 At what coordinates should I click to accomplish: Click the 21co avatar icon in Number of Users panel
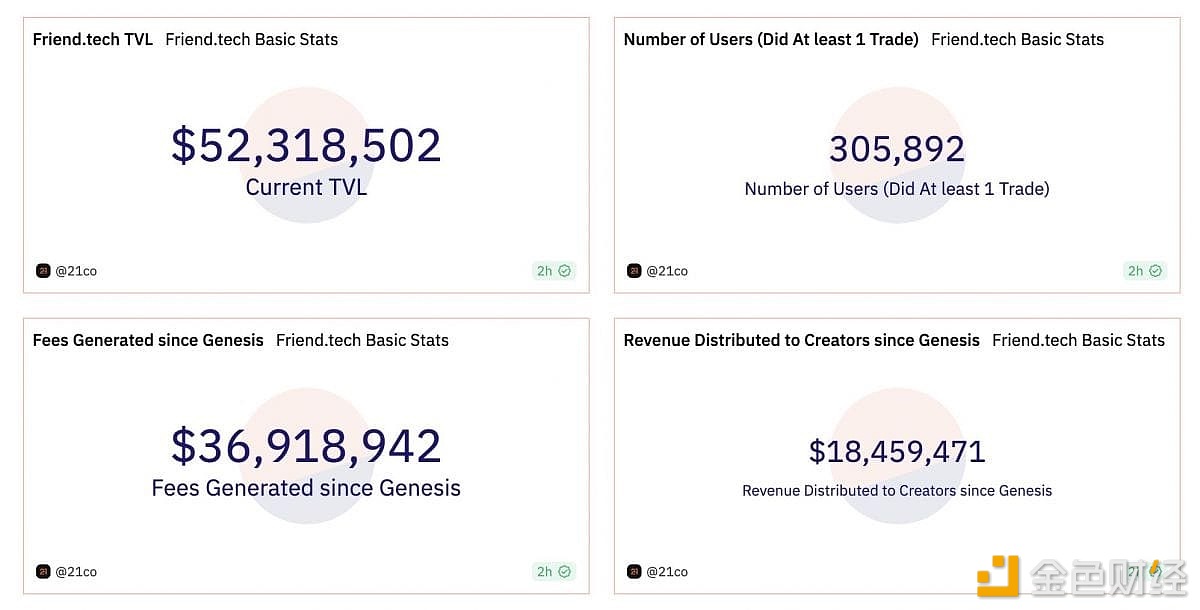pos(634,271)
